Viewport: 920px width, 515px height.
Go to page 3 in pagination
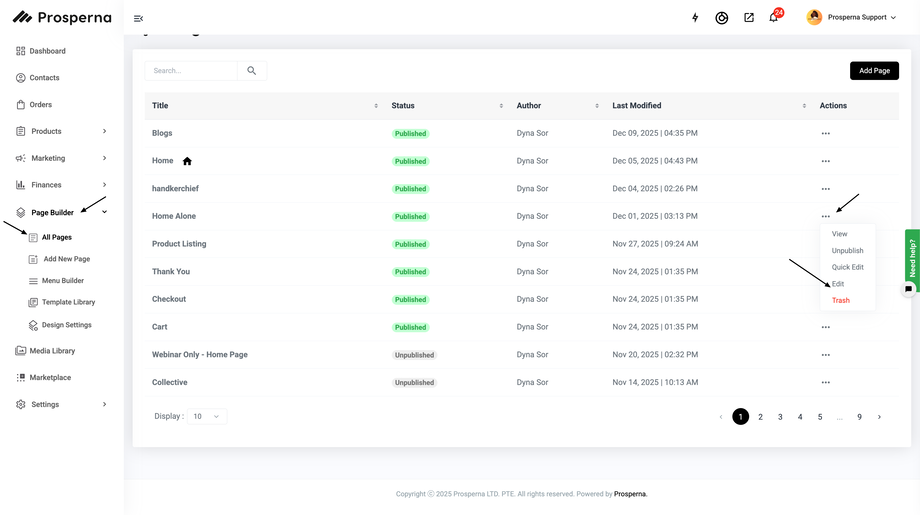point(780,417)
